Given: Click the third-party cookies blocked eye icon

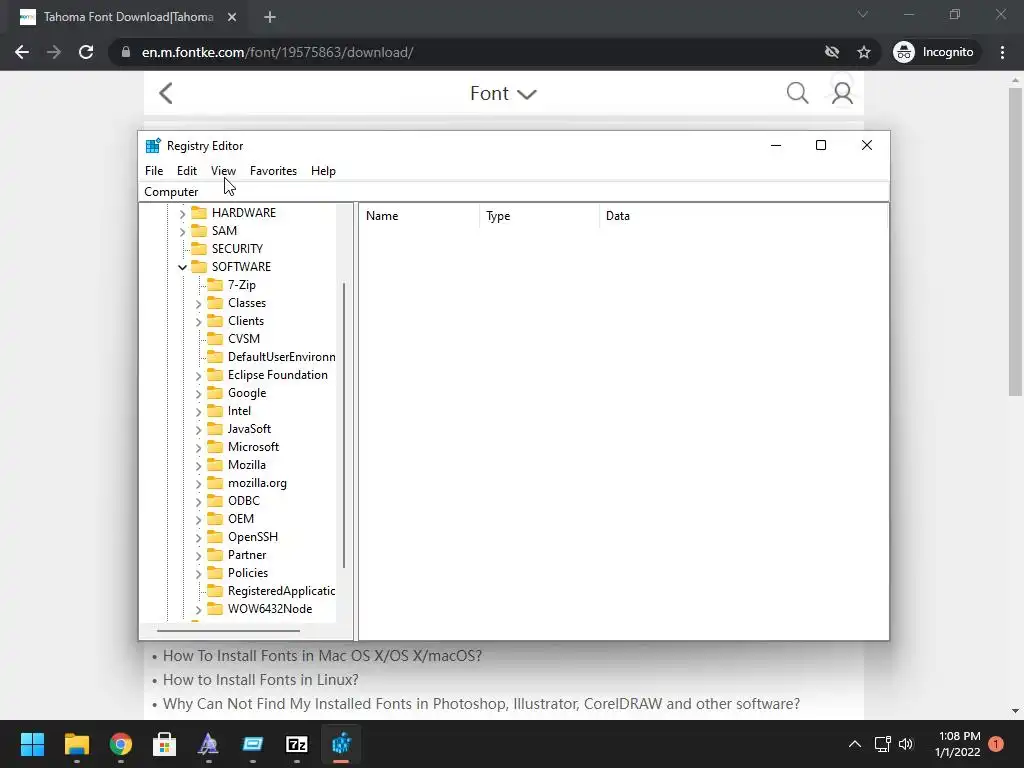Looking at the screenshot, I should click(x=832, y=52).
